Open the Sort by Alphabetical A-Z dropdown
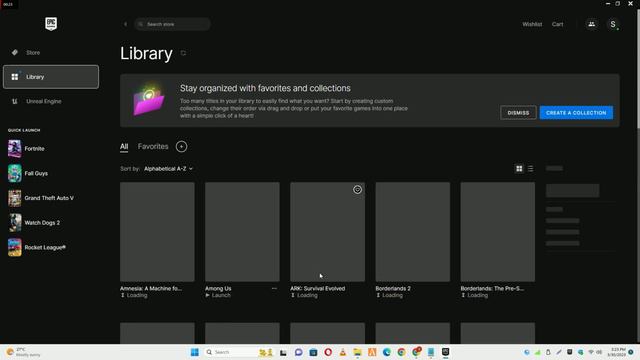Viewport: 640px width, 360px height. pos(168,169)
